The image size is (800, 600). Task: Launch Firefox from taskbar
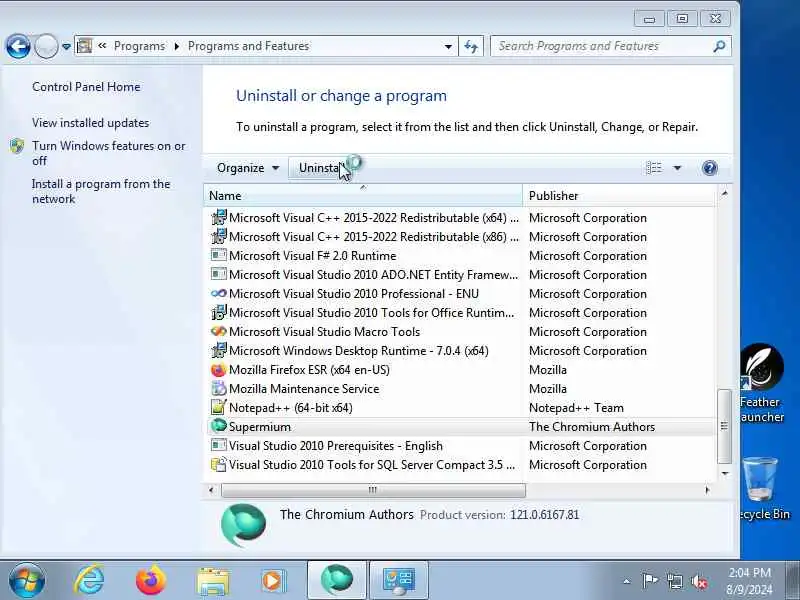(151, 581)
